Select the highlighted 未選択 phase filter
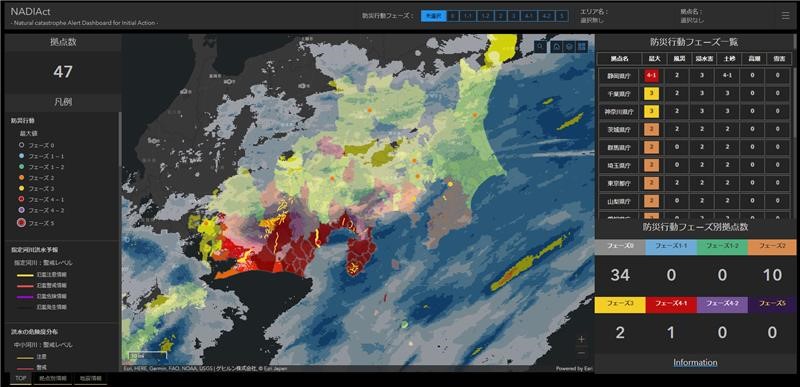 pos(433,16)
